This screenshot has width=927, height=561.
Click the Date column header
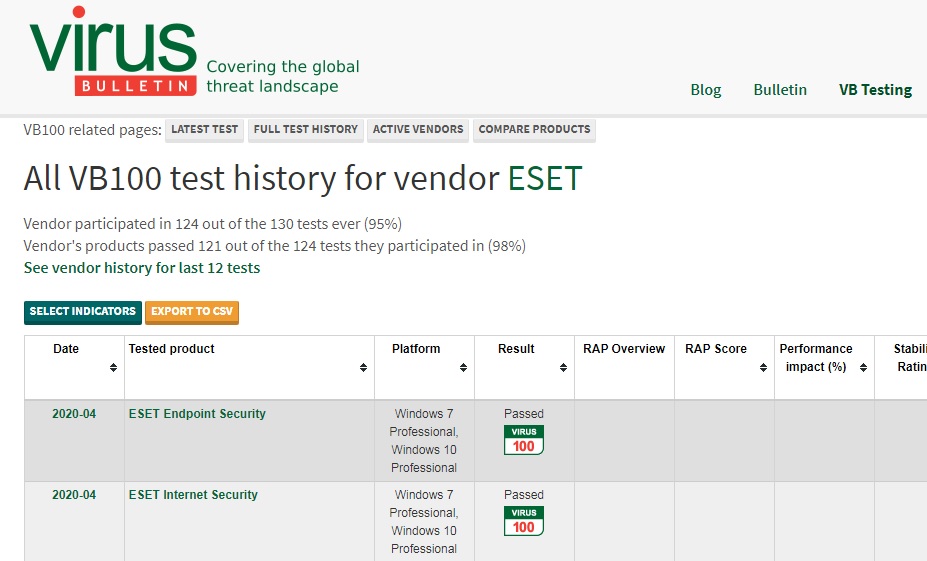[74, 367]
